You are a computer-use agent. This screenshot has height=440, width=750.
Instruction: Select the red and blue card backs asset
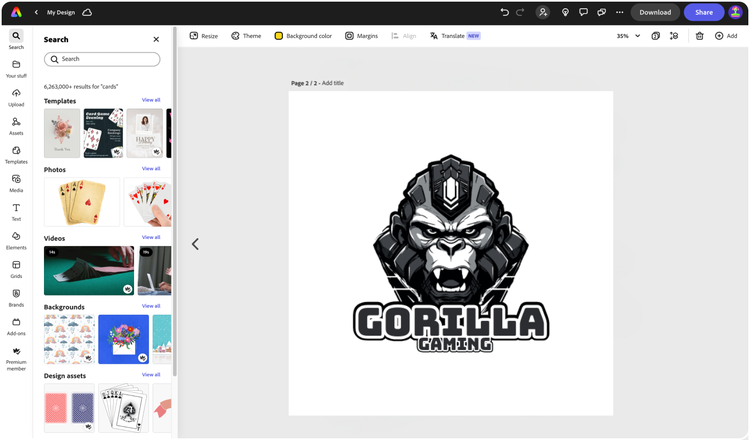(69, 407)
